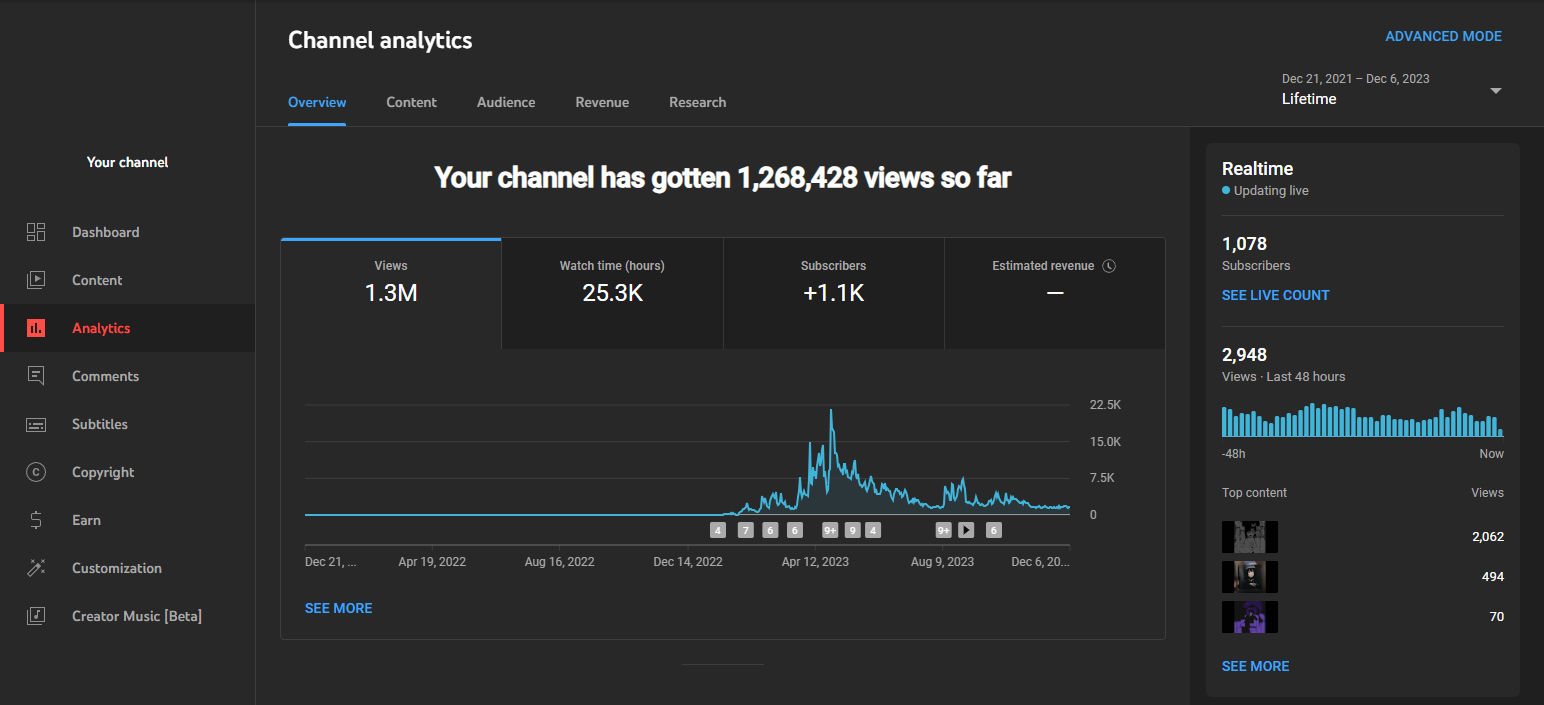Select the Subscribers +1.1K metric card
This screenshot has height=705, width=1544.
pyautogui.click(x=834, y=293)
